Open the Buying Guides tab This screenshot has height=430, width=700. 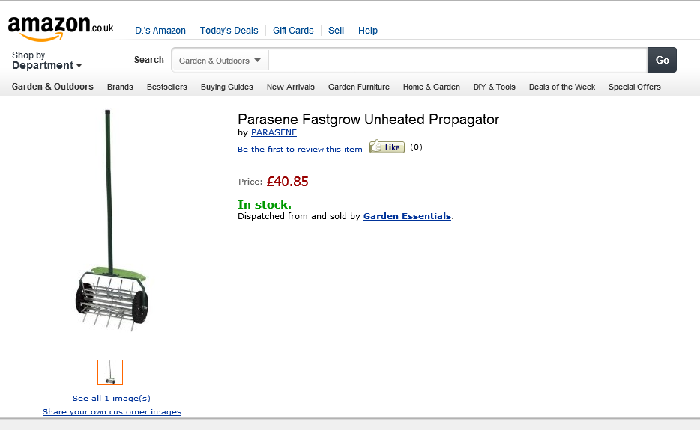tap(227, 87)
